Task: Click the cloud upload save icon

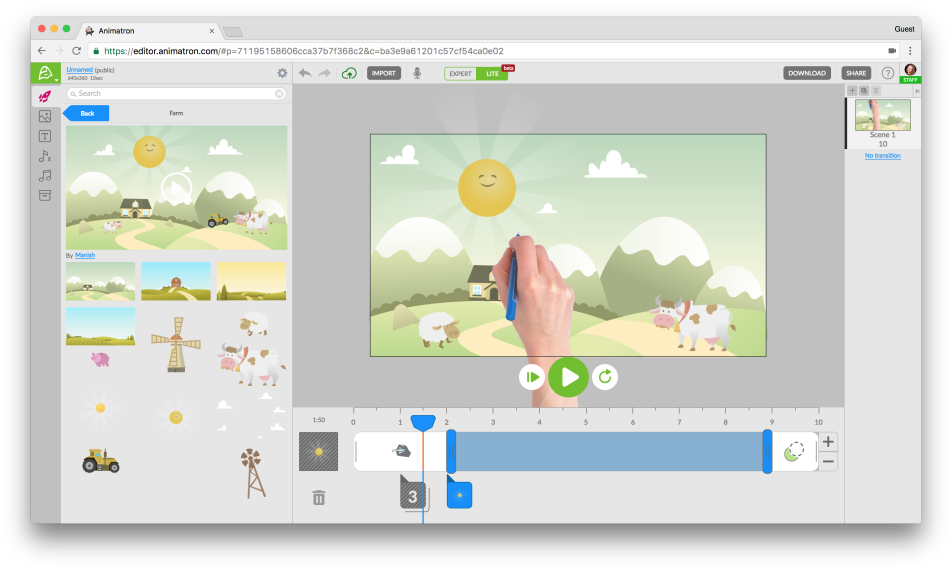Action: [x=349, y=73]
